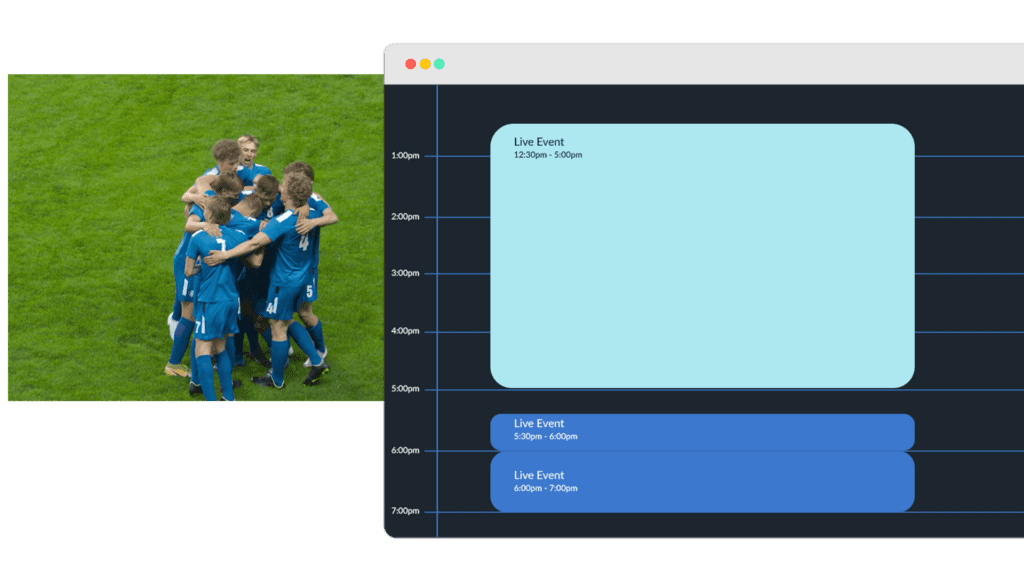
Task: Click the gray window title bar
Action: point(700,64)
